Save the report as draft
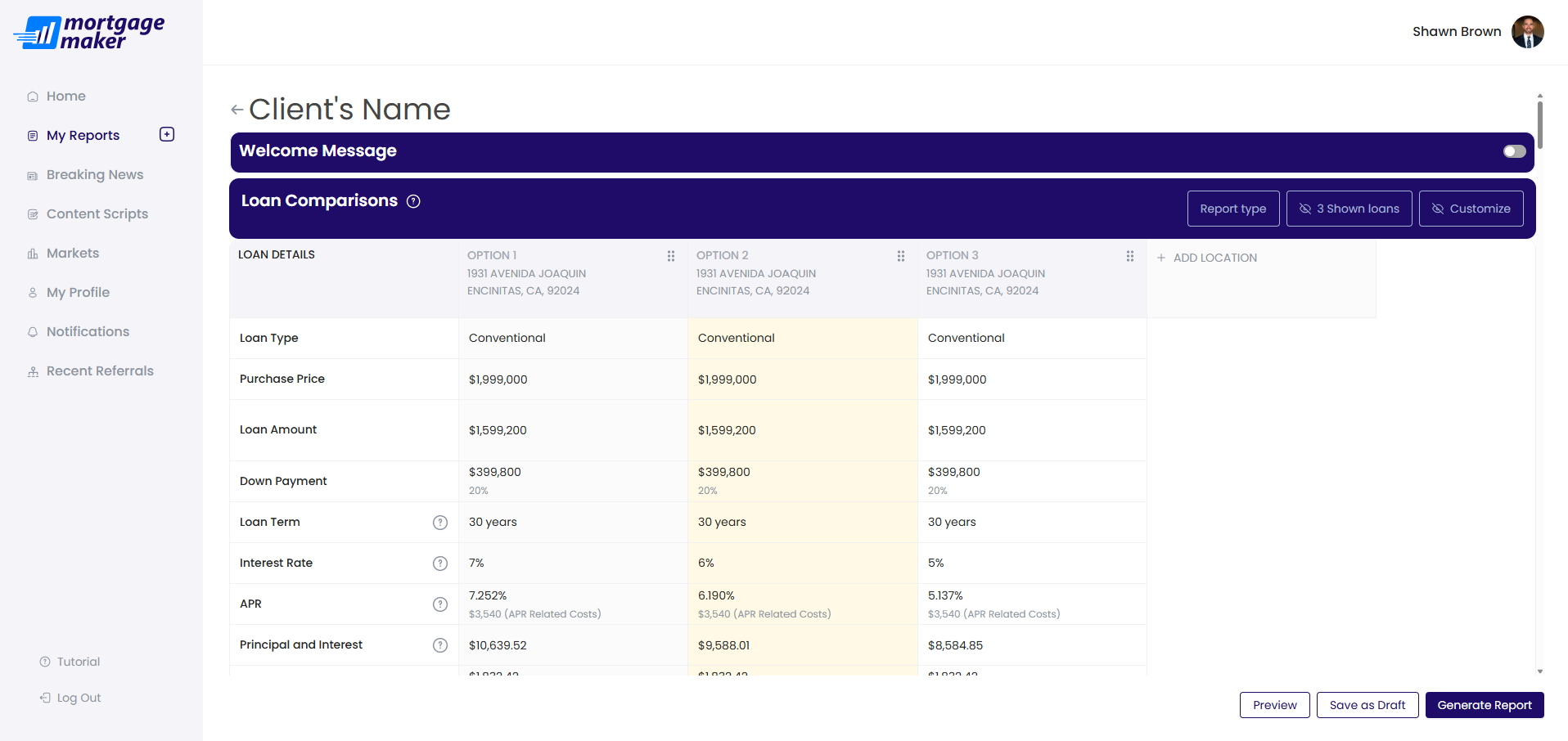 tap(1367, 705)
